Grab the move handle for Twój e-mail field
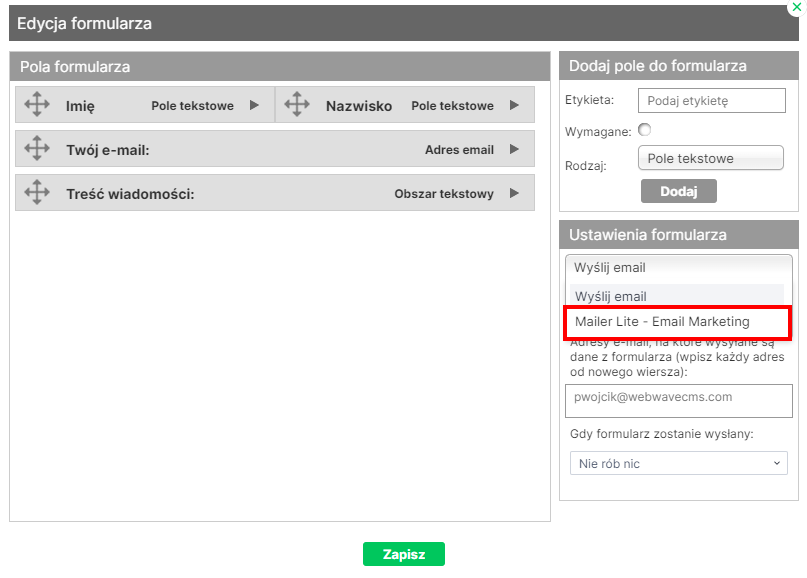Image resolution: width=807 pixels, height=578 pixels. pyautogui.click(x=36, y=148)
